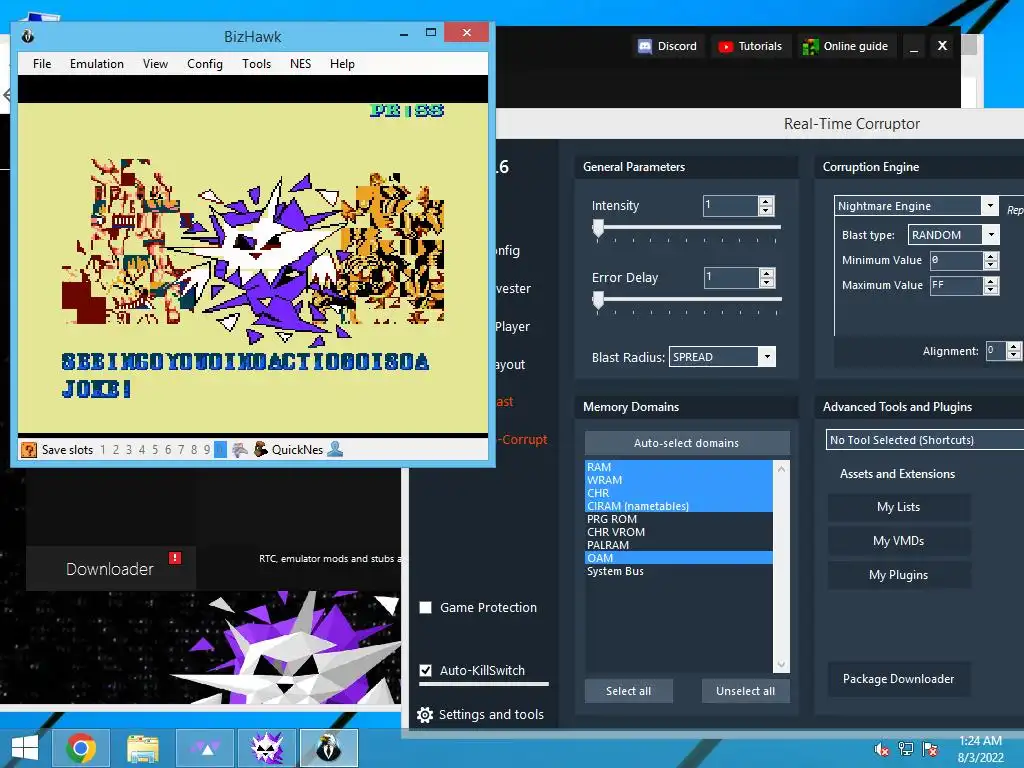Select the highlighted save slot 0

[x=220, y=449]
